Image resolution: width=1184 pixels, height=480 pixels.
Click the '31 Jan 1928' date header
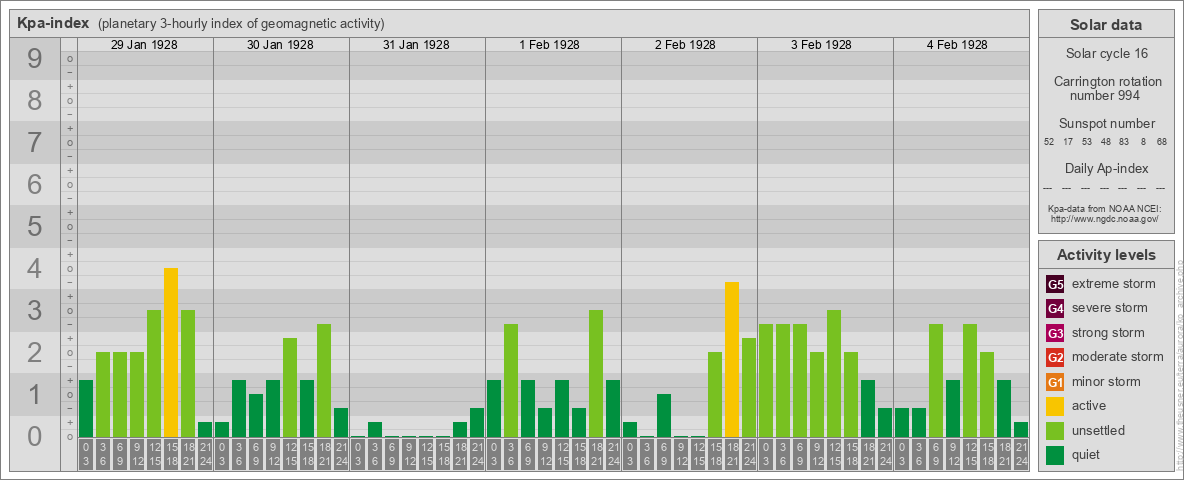pyautogui.click(x=416, y=45)
